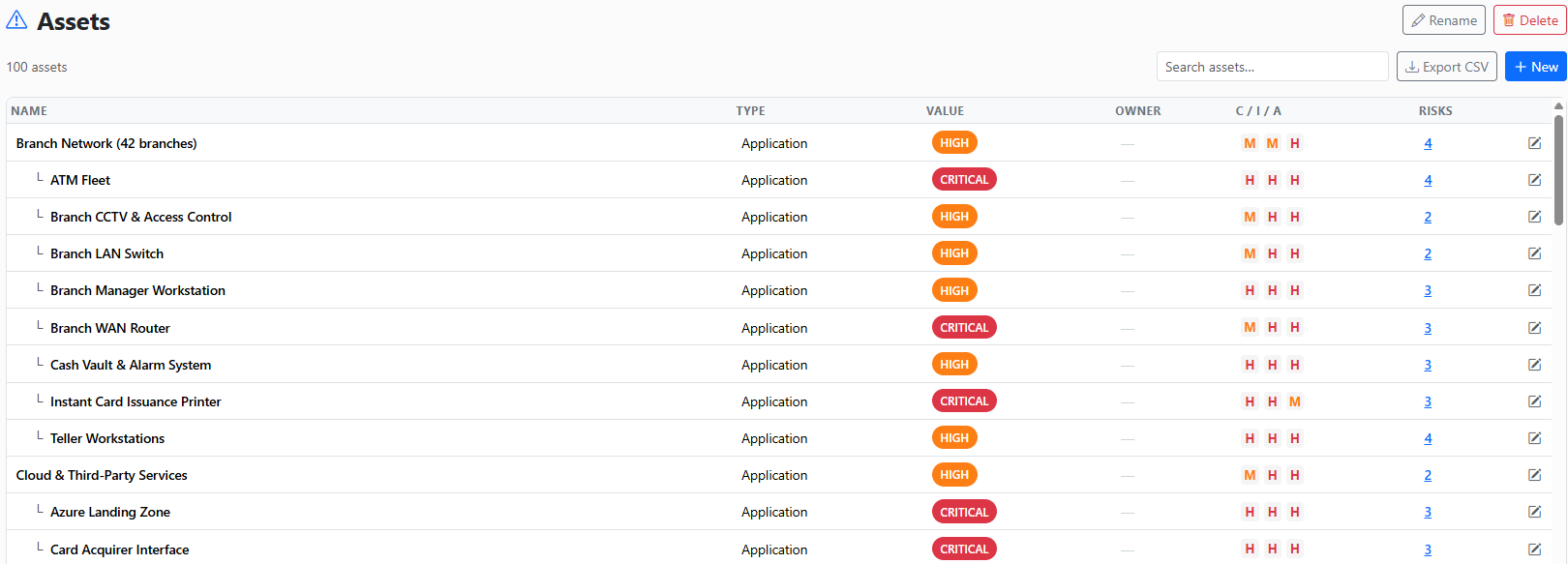Edit the Cash Vault & Alarm System asset

(x=1534, y=365)
